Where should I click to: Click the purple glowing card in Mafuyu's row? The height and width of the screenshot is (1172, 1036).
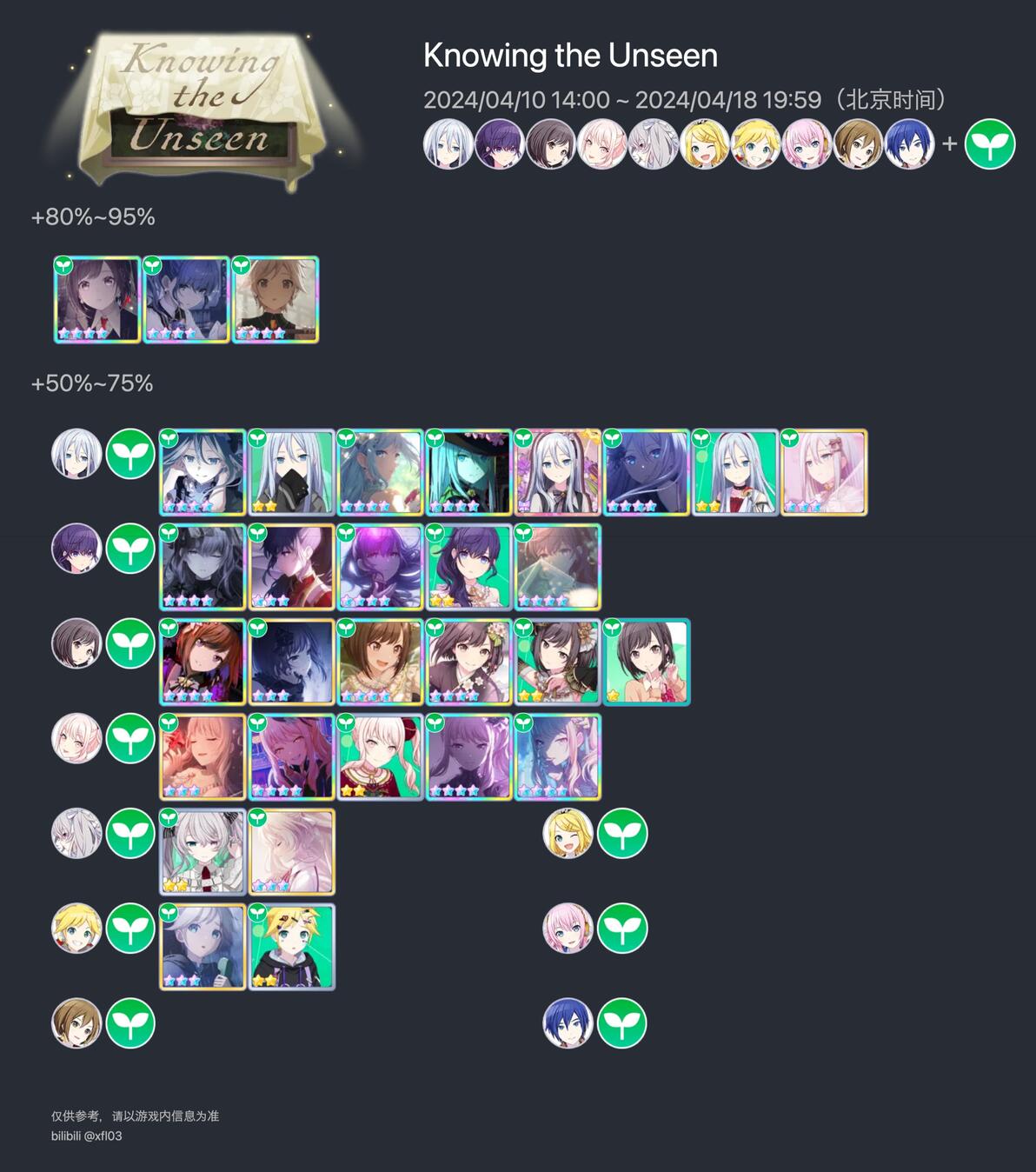coord(380,567)
